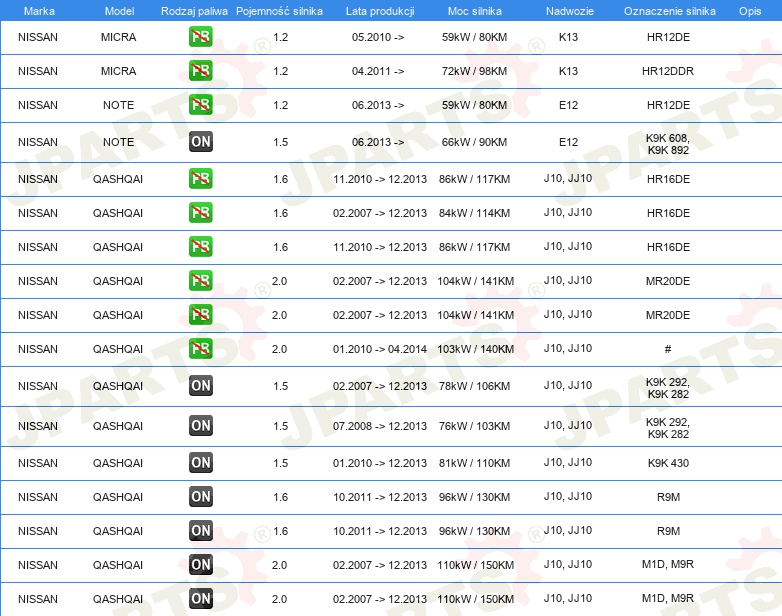Select 2.0 capacity in the 103kW / 140KM row

tap(279, 349)
